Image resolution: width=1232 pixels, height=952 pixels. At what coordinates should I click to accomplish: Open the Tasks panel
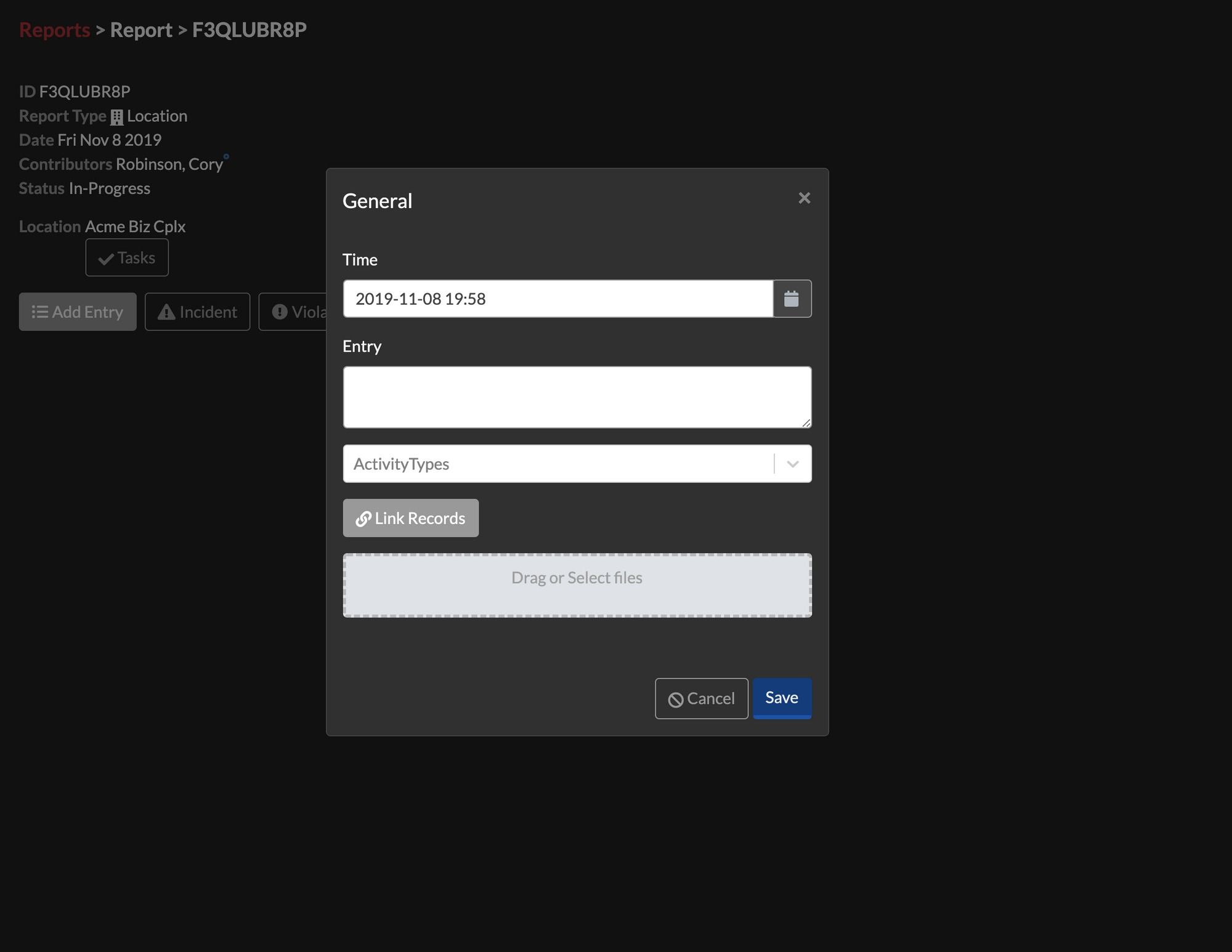tap(127, 257)
